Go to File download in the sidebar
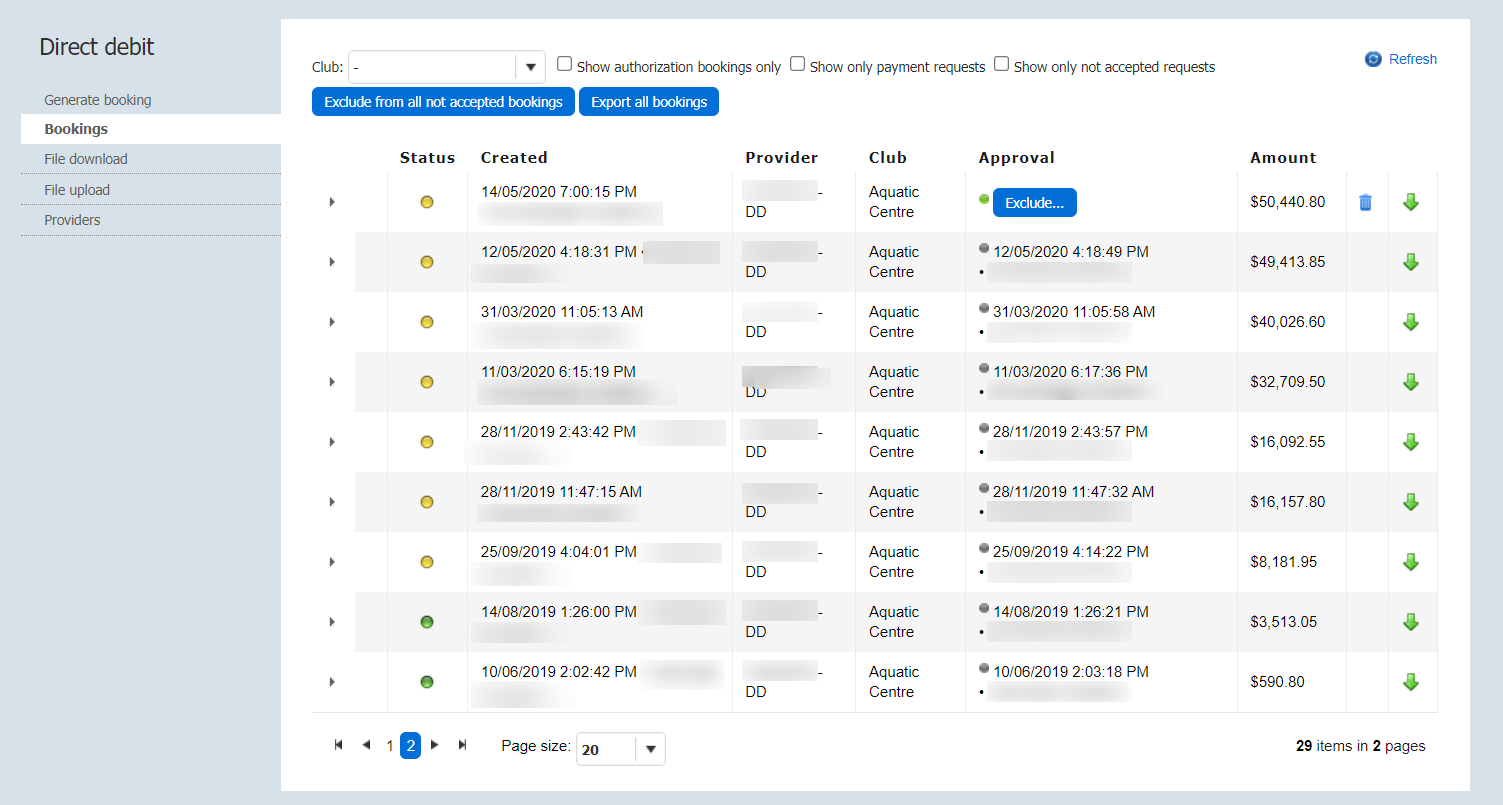Viewport: 1503px width, 805px height. pyautogui.click(x=86, y=159)
